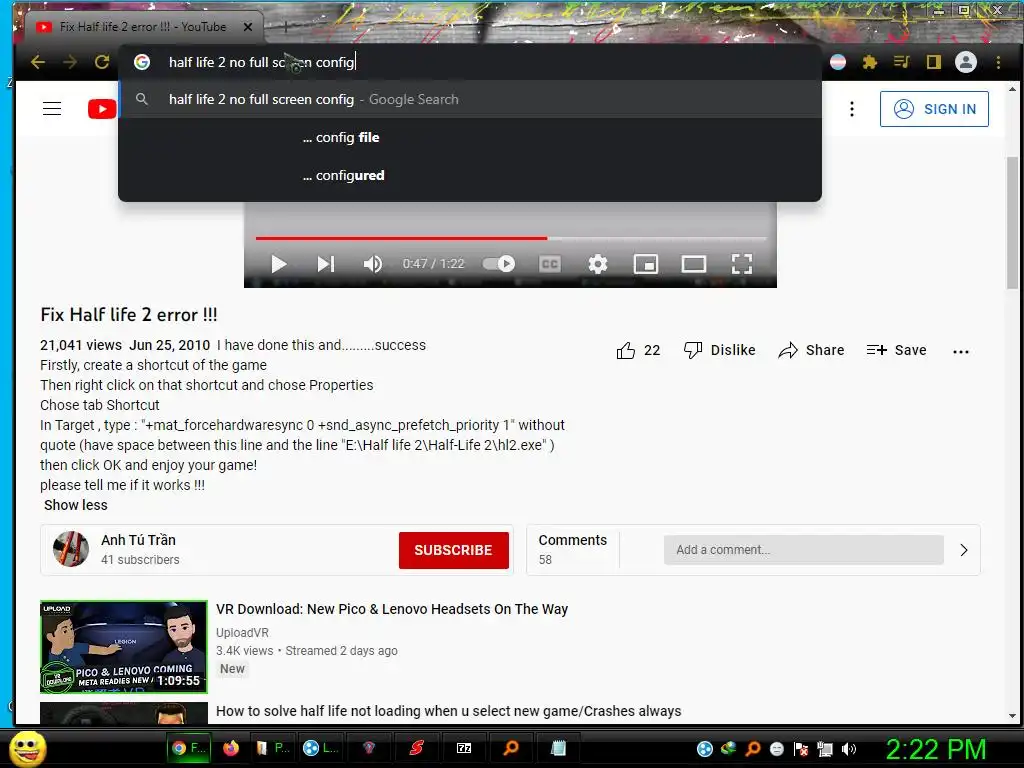
Task: Open 7z taskbar item
Action: pos(464,748)
